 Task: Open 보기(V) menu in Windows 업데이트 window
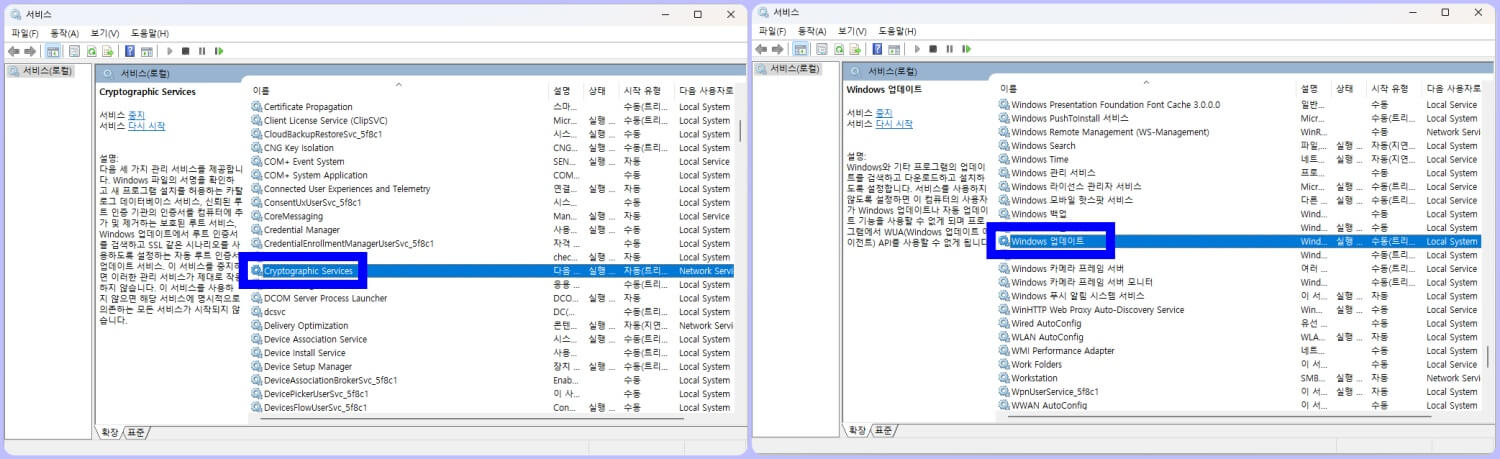tap(853, 31)
